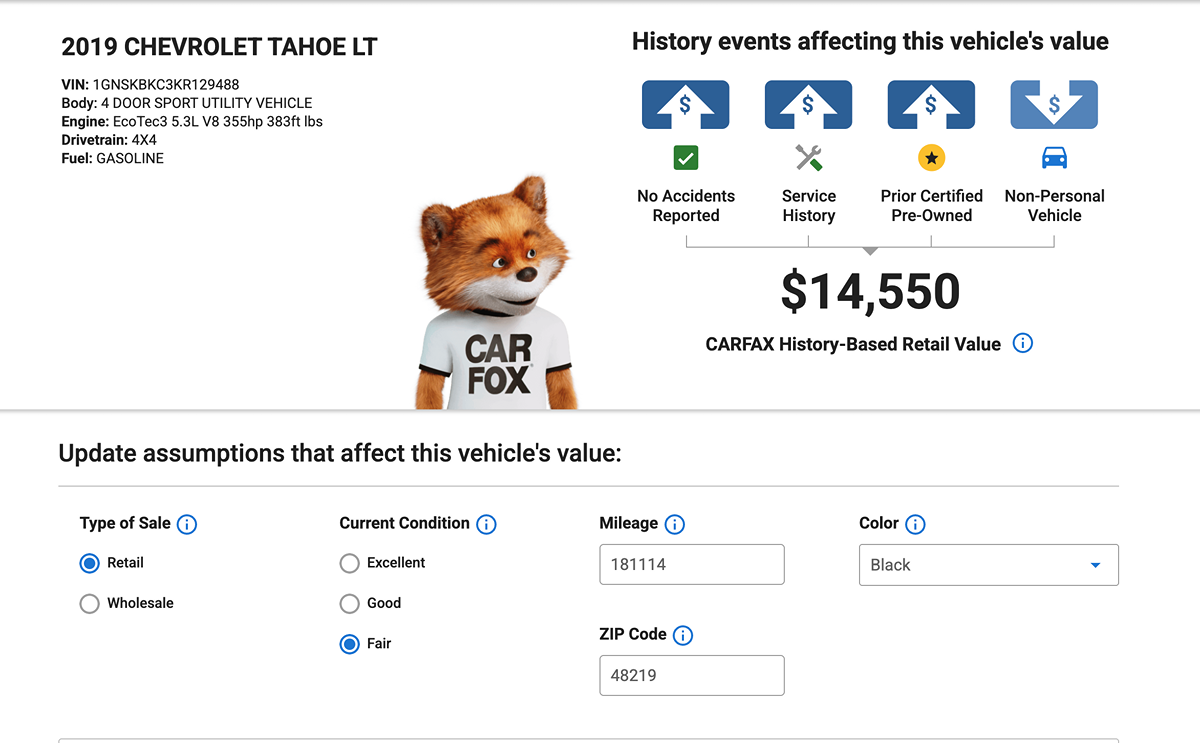Click the No Accidents Reported green checkmark icon
This screenshot has height=743, width=1200.
[x=686, y=158]
